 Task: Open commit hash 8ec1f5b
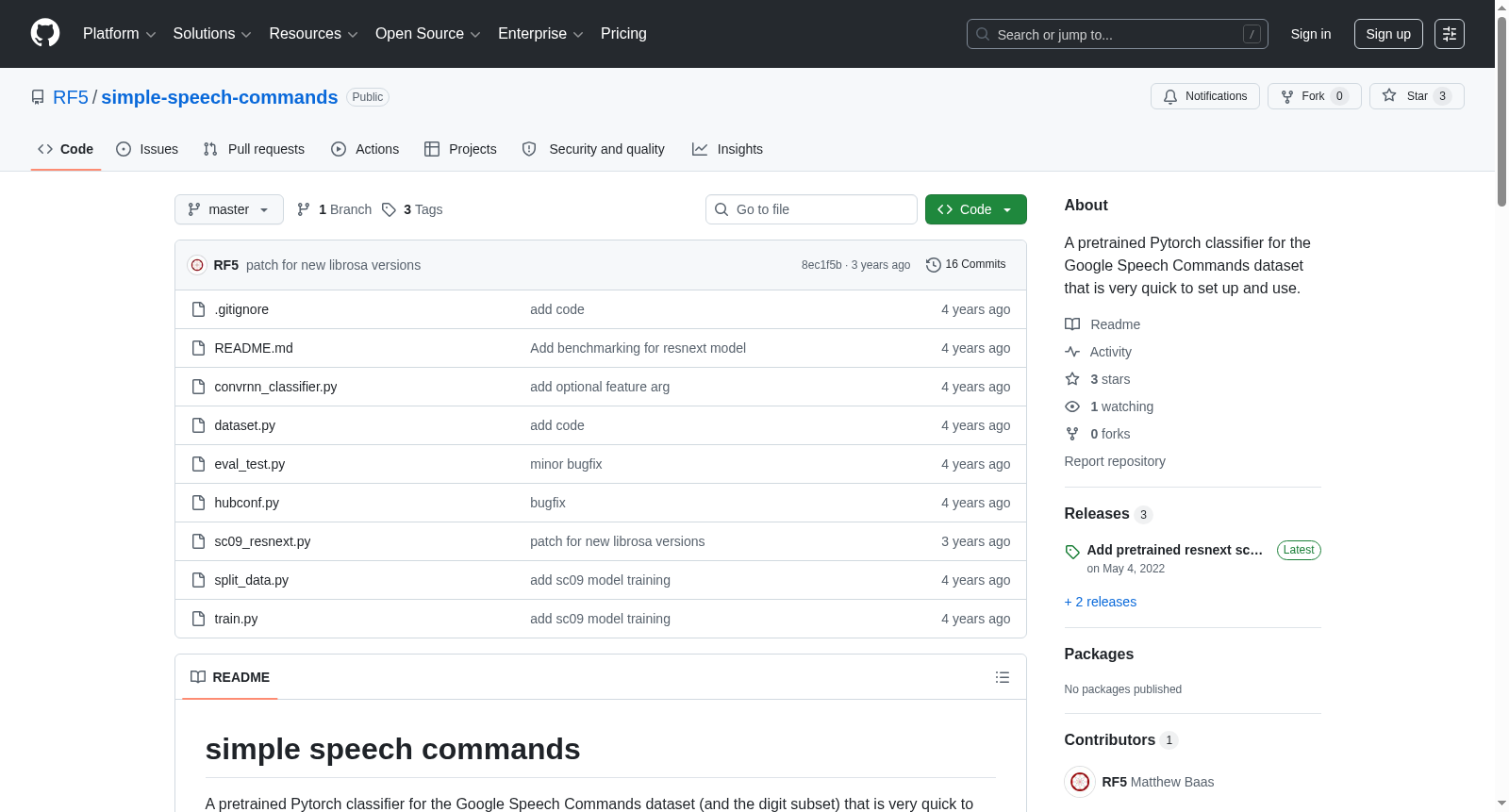pyautogui.click(x=821, y=265)
